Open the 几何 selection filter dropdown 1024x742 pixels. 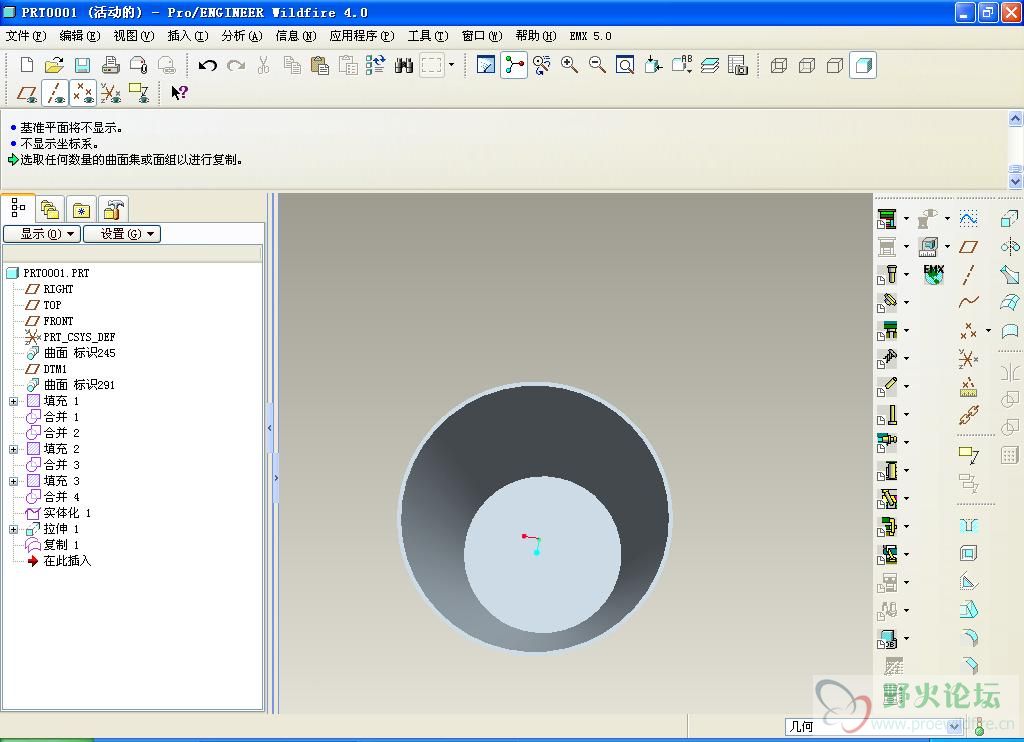click(954, 726)
